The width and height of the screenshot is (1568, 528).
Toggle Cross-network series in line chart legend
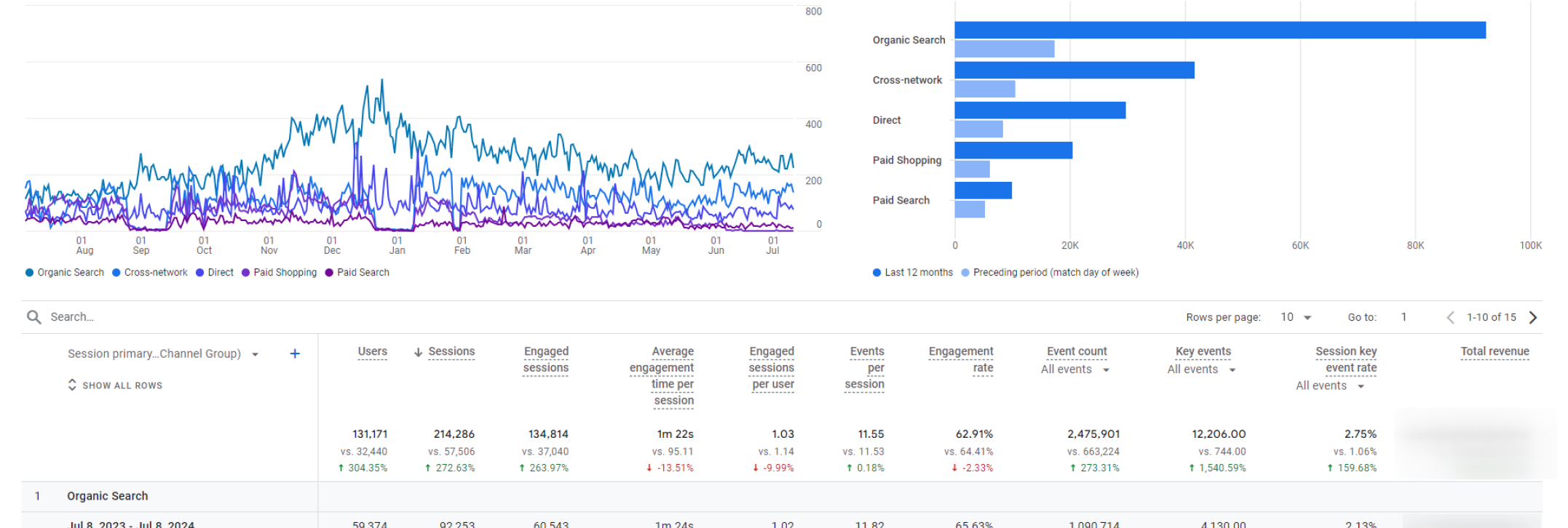click(116, 273)
